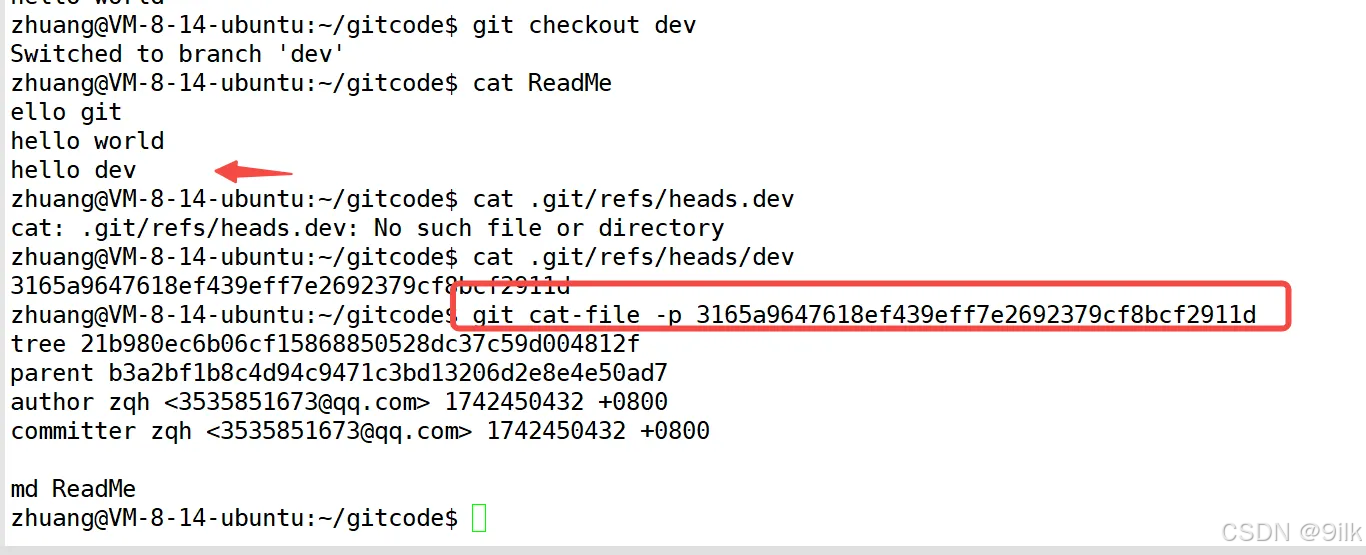Click the 'cat .git/refs/heads.dev' command
The image size is (1366, 555).
633,199
